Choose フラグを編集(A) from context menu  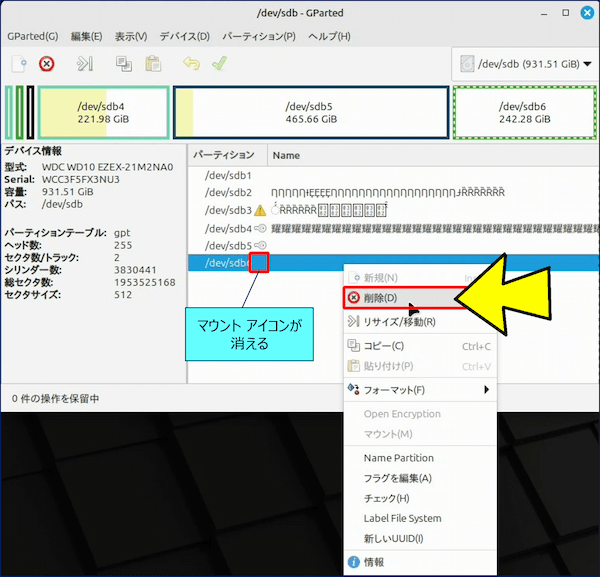[x=397, y=478]
